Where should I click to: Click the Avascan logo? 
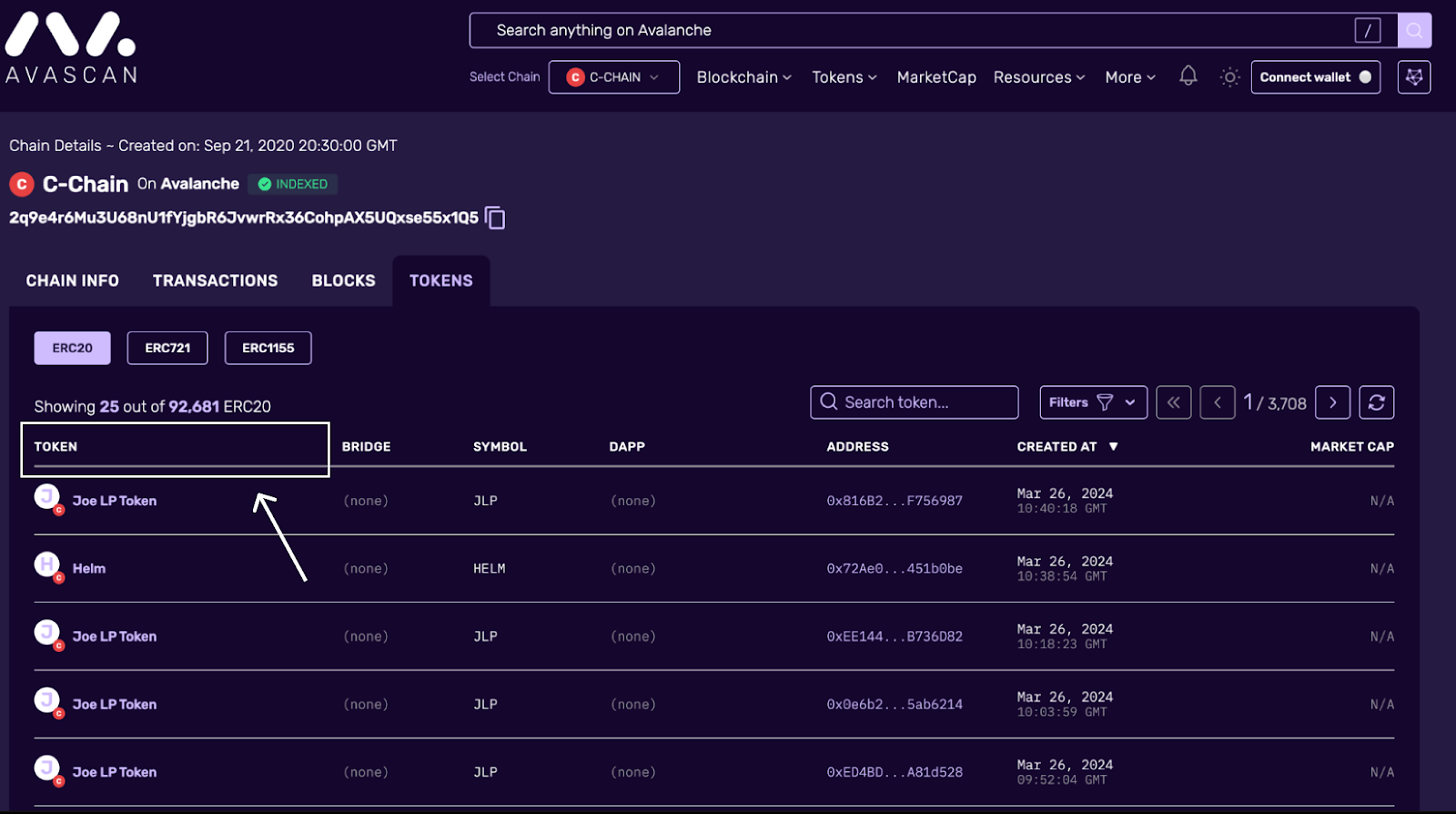[x=71, y=48]
